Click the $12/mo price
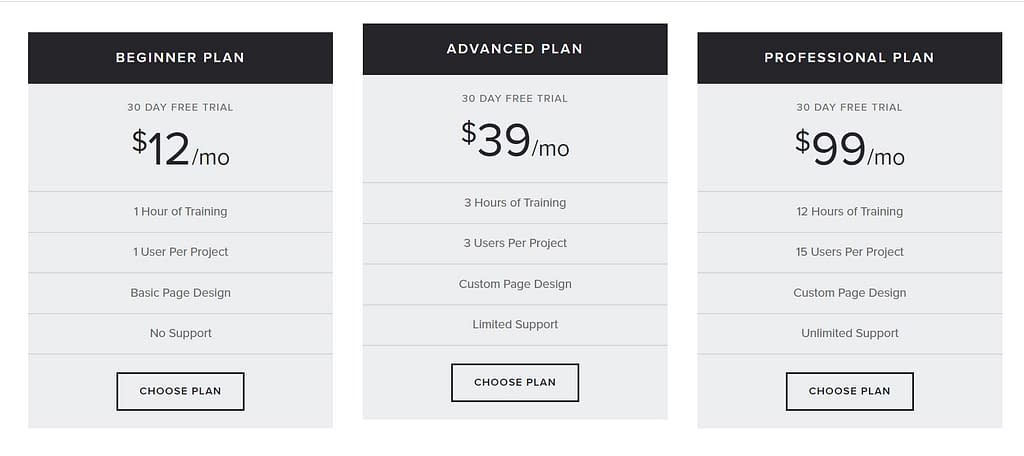This screenshot has width=1024, height=456. [180, 148]
